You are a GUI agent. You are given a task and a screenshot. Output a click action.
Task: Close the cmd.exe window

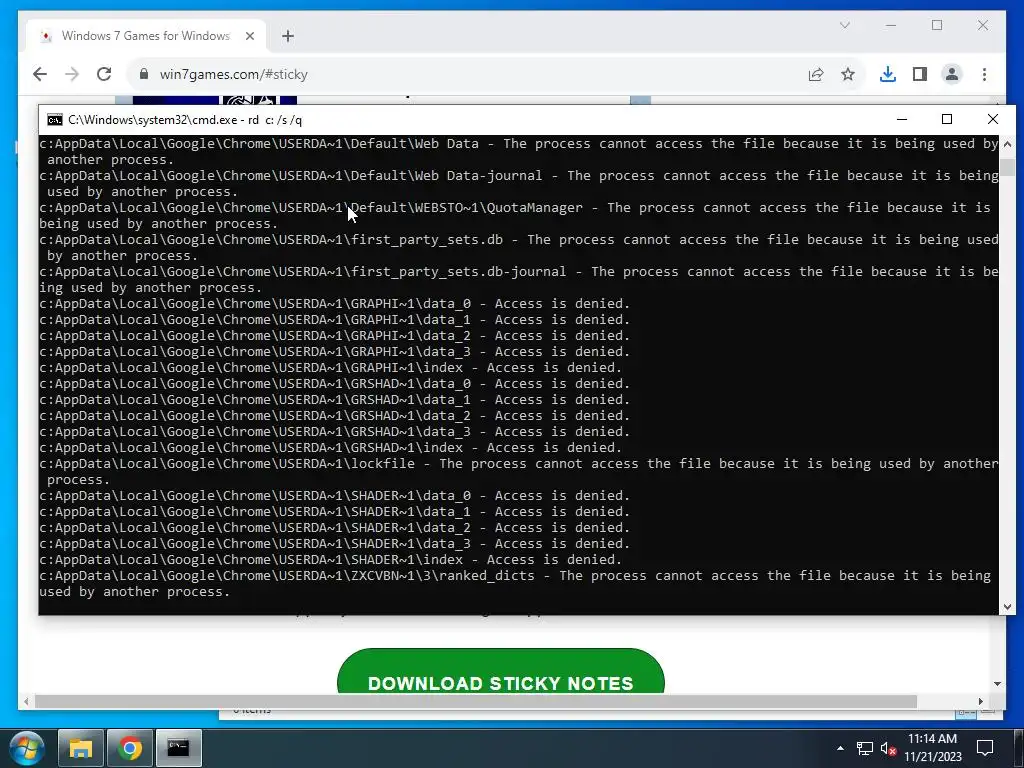point(993,120)
